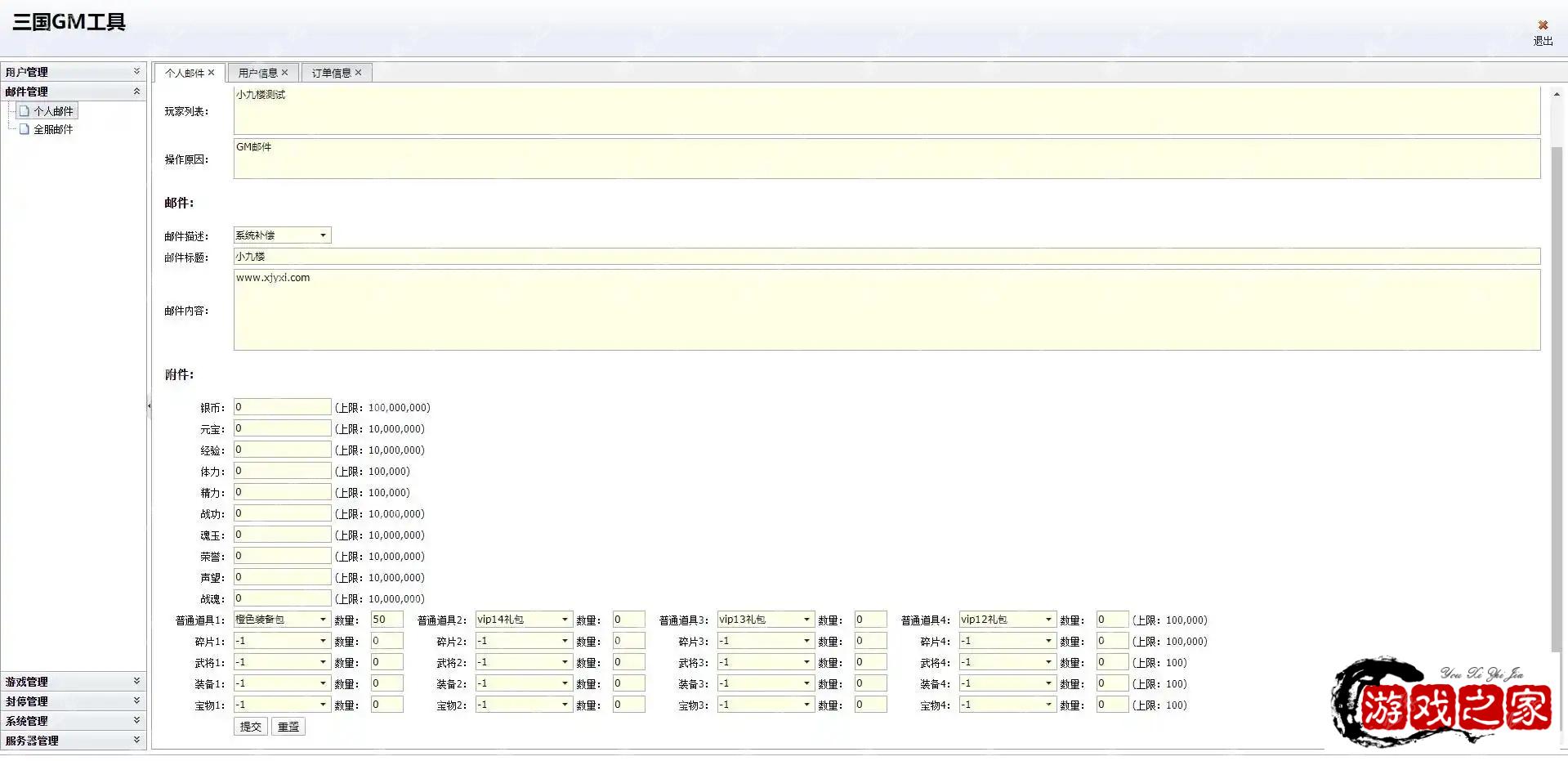1568x761 pixels.
Task: Close the 用户信息 tab via its X
Action: (285, 73)
